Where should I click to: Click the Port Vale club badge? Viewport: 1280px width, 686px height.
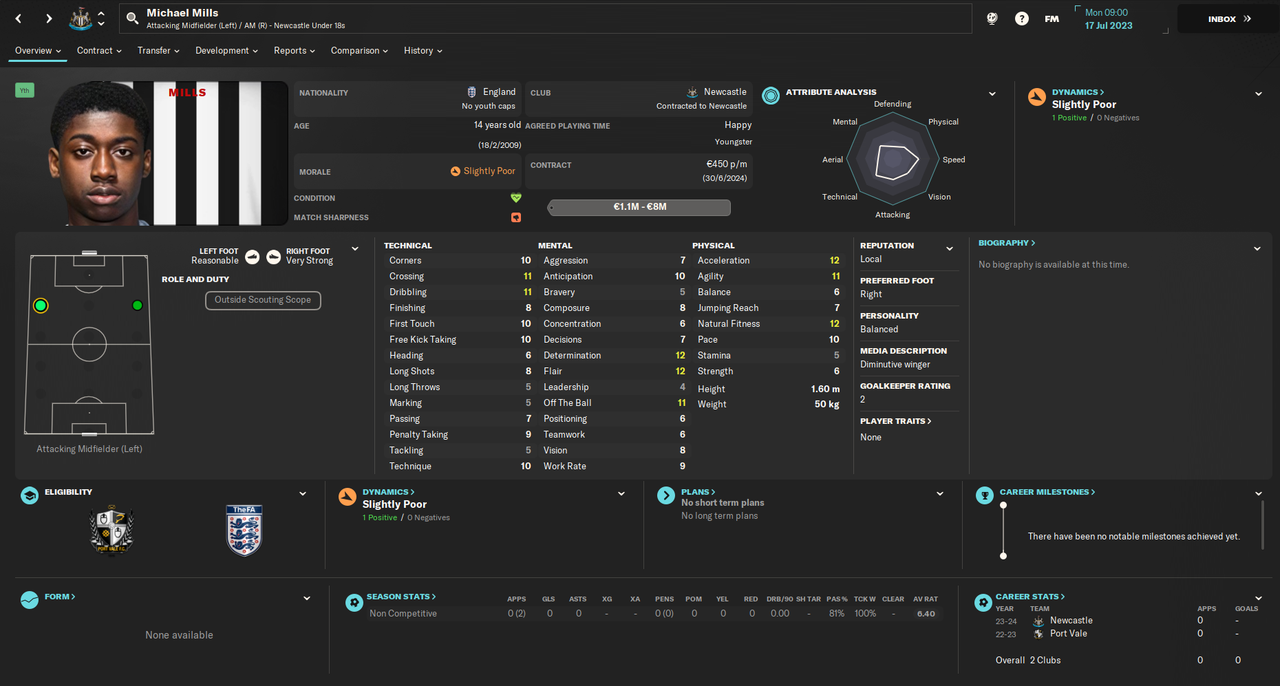111,530
